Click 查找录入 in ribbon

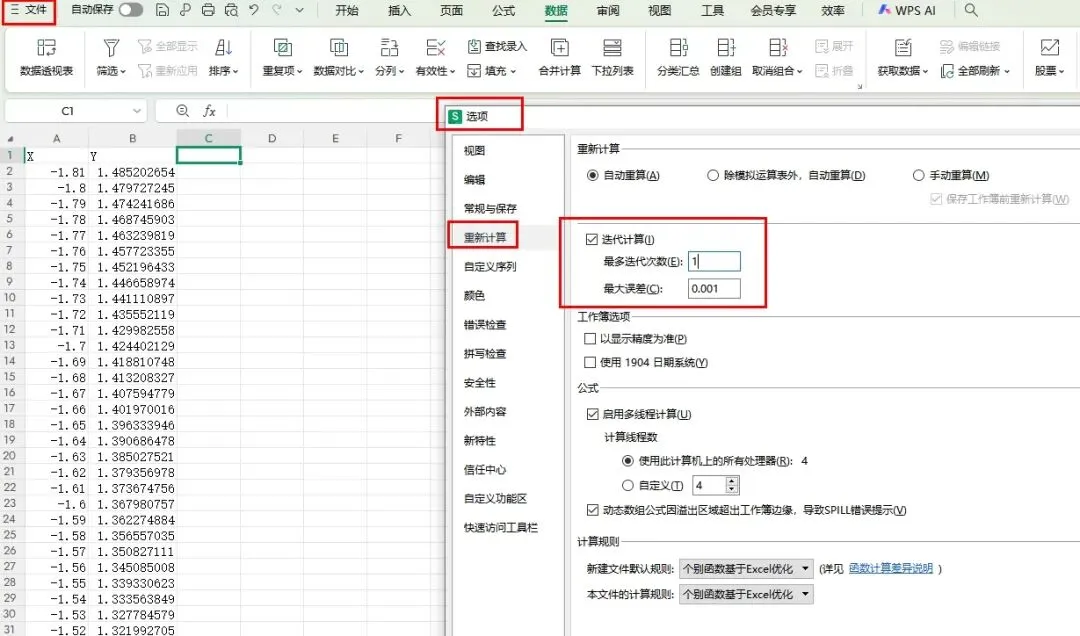coord(497,46)
